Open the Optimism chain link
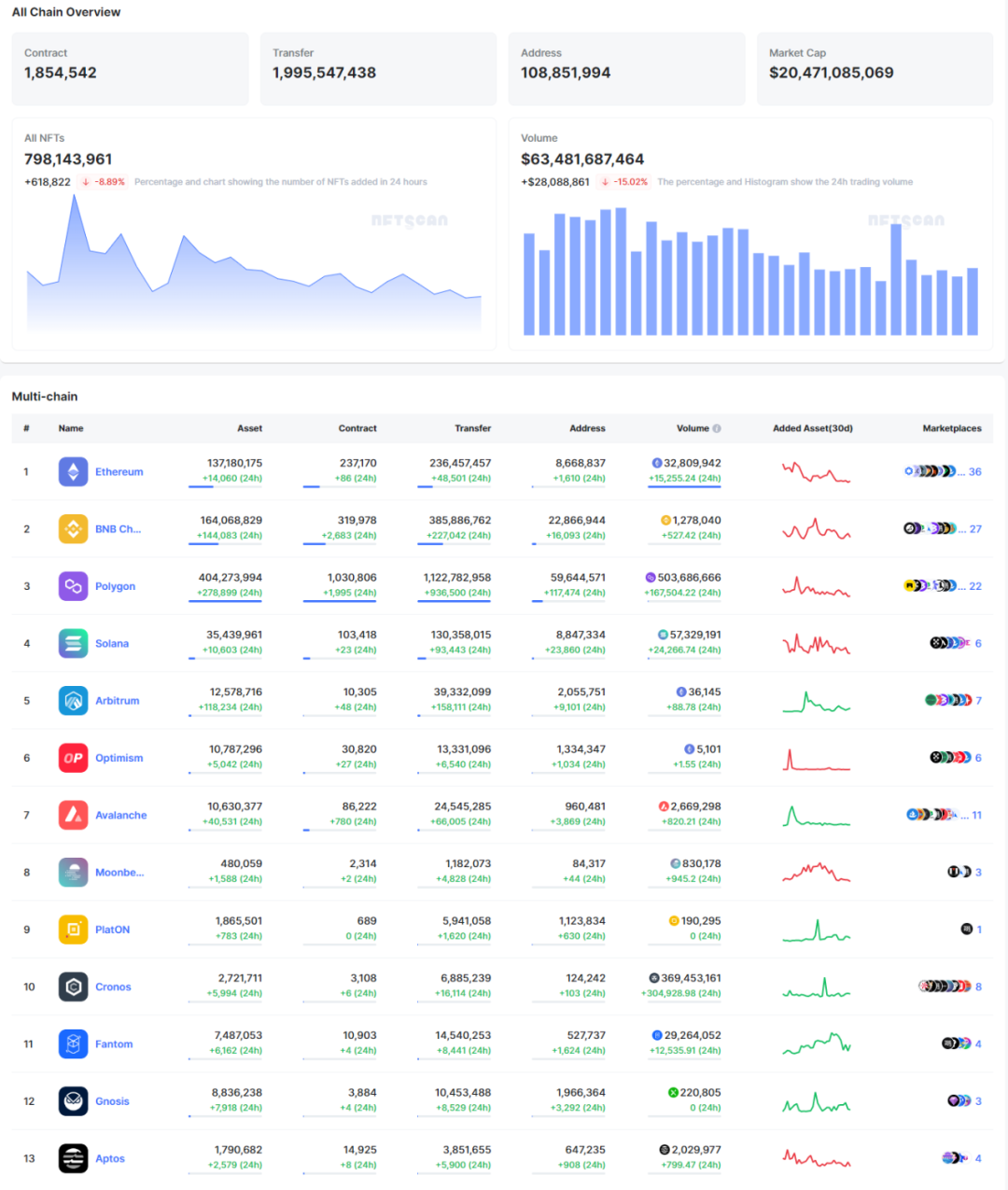 119,758
